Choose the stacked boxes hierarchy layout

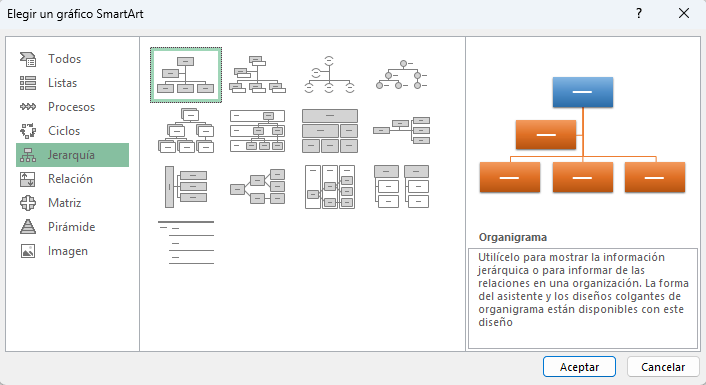186,131
